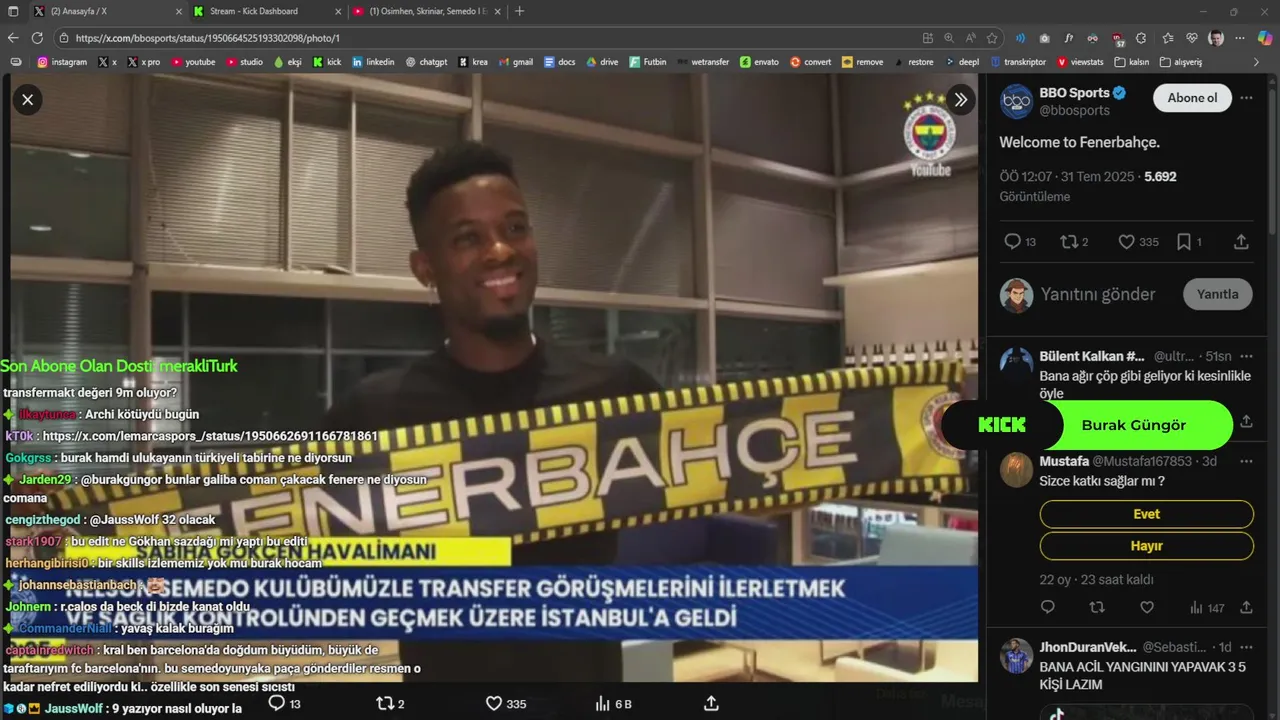Collapse the side panel with double-chevron icon
The height and width of the screenshot is (720, 1280).
click(x=960, y=100)
